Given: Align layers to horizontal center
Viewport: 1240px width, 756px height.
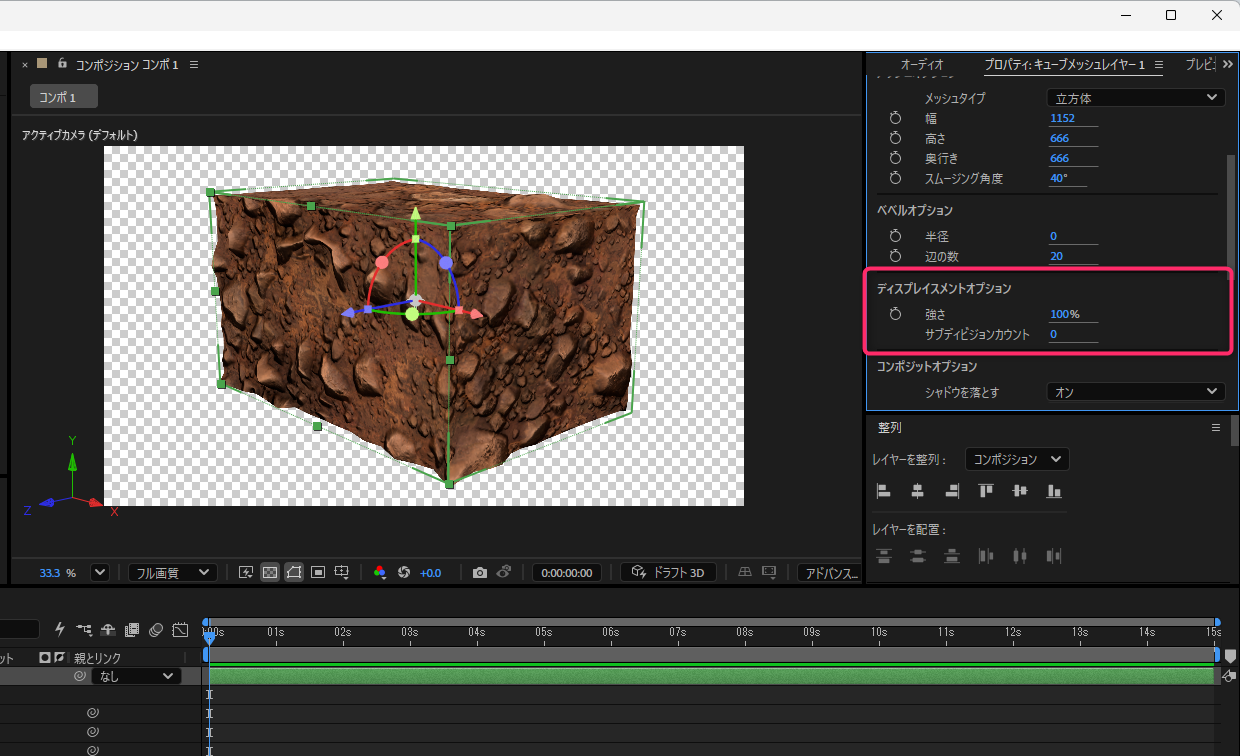Looking at the screenshot, I should pyautogui.click(x=917, y=491).
